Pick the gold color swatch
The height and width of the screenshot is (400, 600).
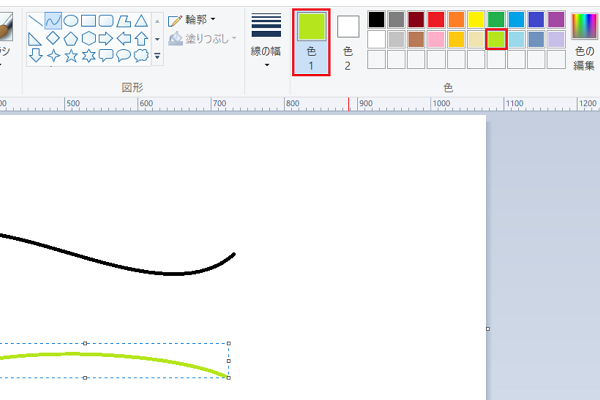(x=456, y=39)
